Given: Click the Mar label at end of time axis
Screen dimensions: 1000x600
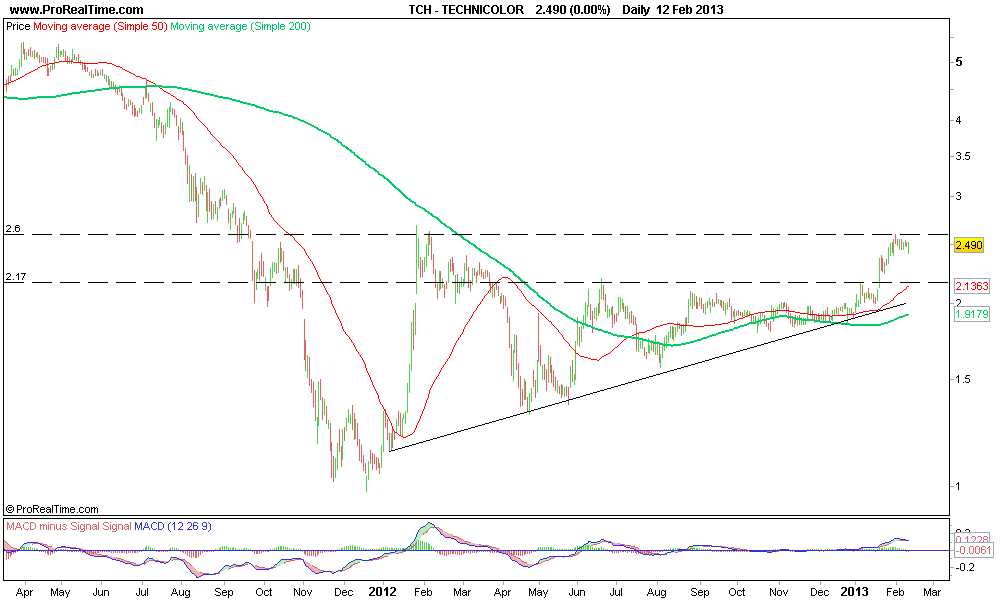Looking at the screenshot, I should click(x=932, y=592).
